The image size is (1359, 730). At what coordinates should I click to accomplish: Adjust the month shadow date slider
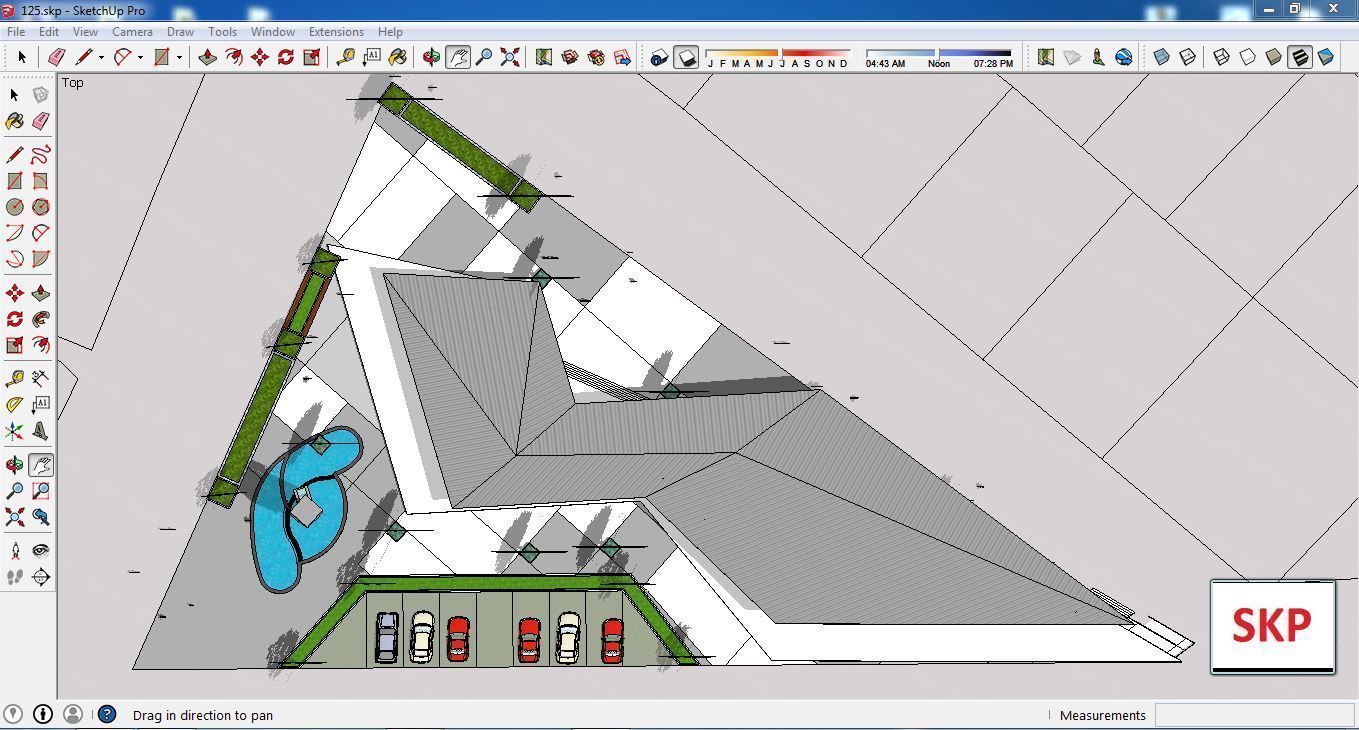[778, 52]
